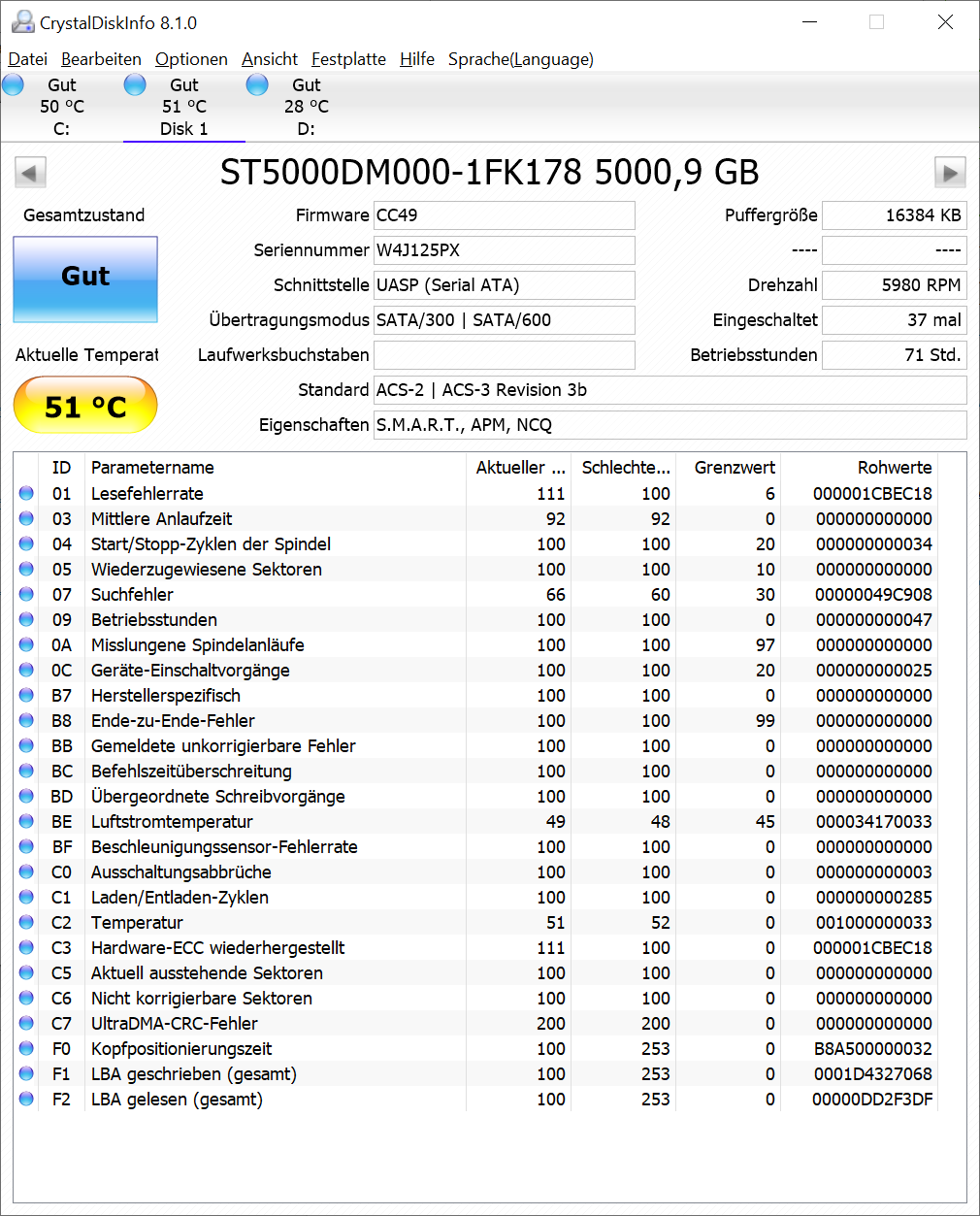
Task: Click the Firmware field CC49
Action: pos(504,215)
